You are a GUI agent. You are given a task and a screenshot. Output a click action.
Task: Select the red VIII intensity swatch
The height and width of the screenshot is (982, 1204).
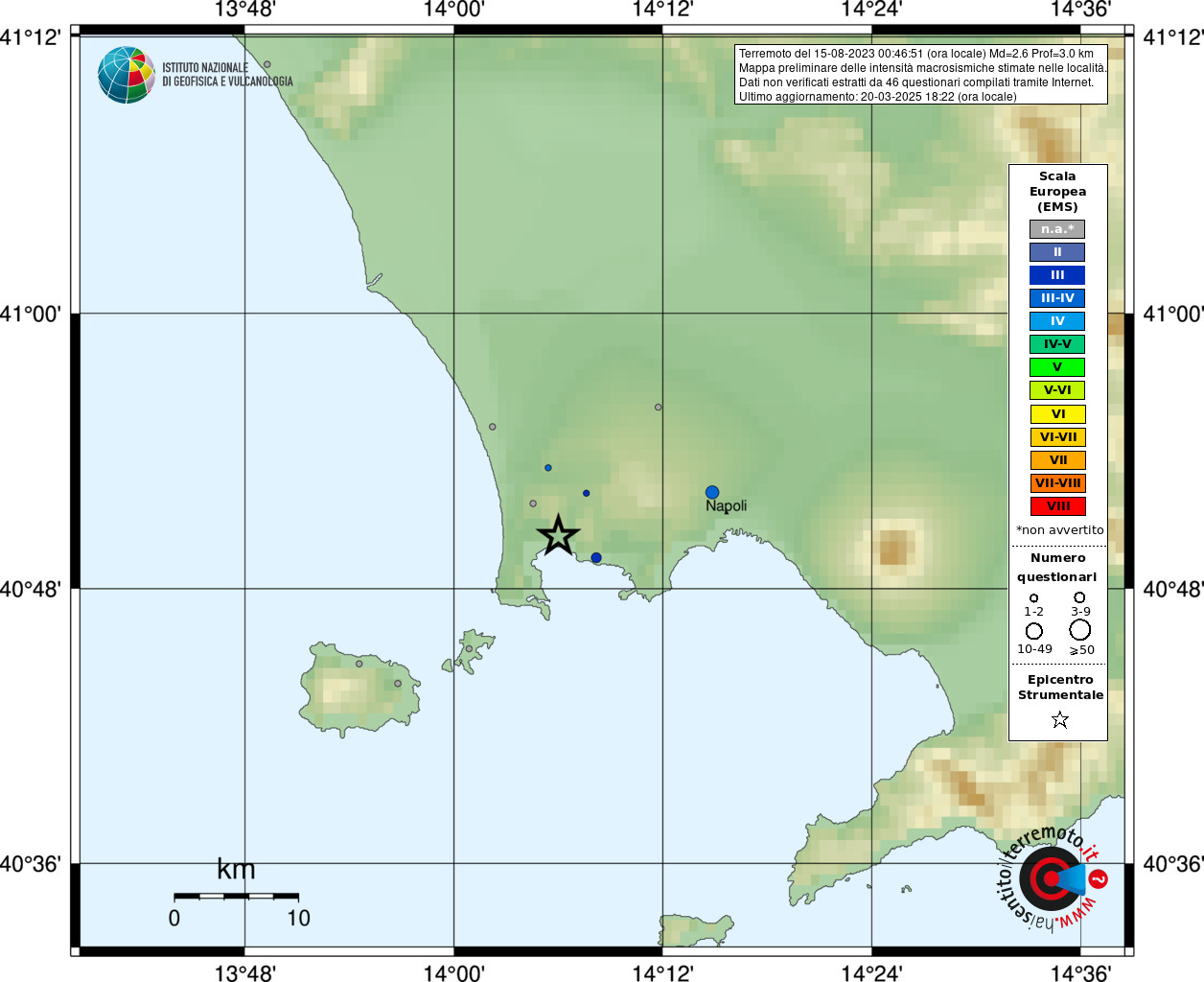tap(1057, 506)
